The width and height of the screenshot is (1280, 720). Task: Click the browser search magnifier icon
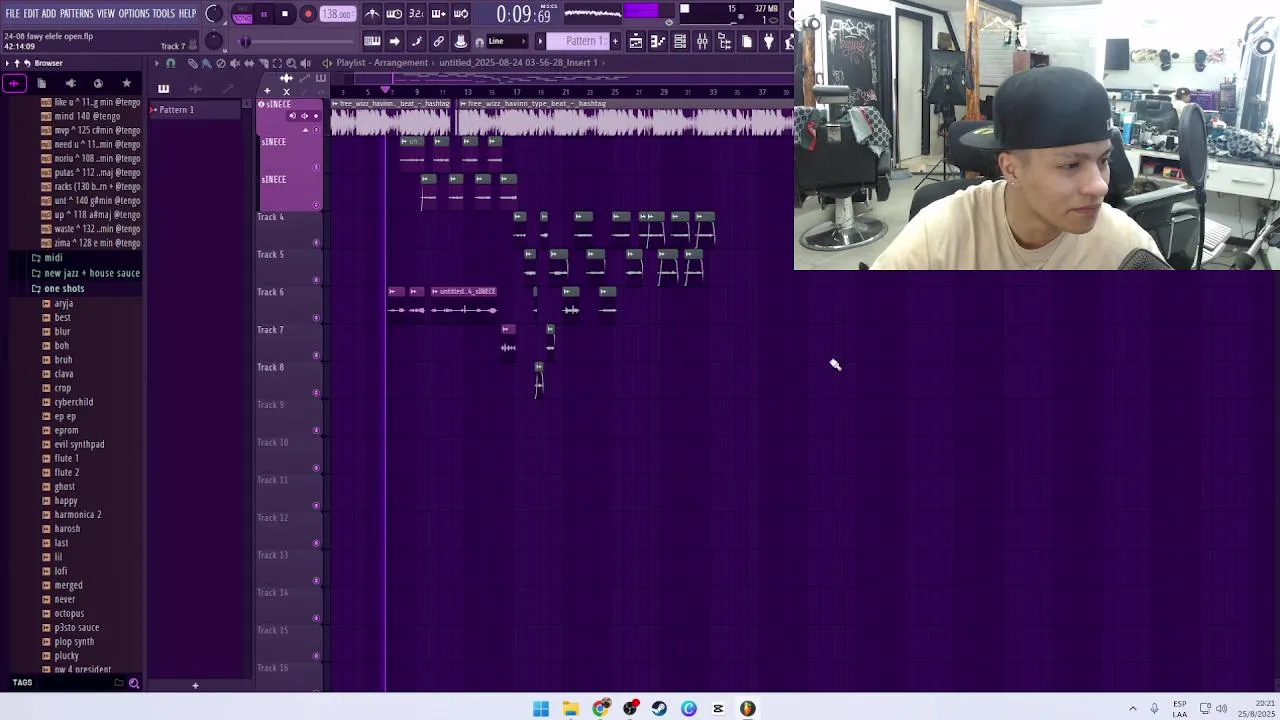(x=134, y=683)
